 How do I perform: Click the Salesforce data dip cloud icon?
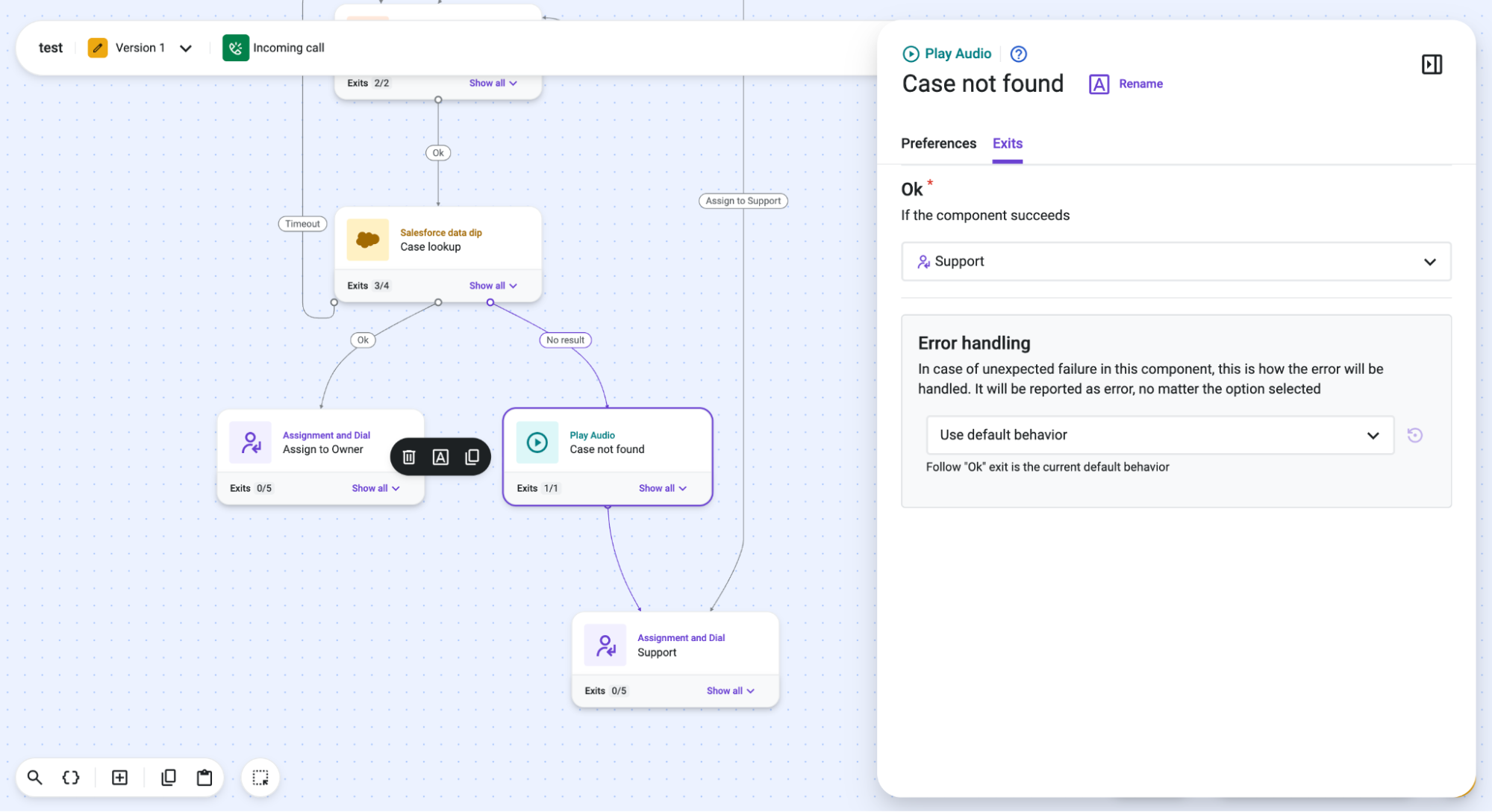coord(368,240)
